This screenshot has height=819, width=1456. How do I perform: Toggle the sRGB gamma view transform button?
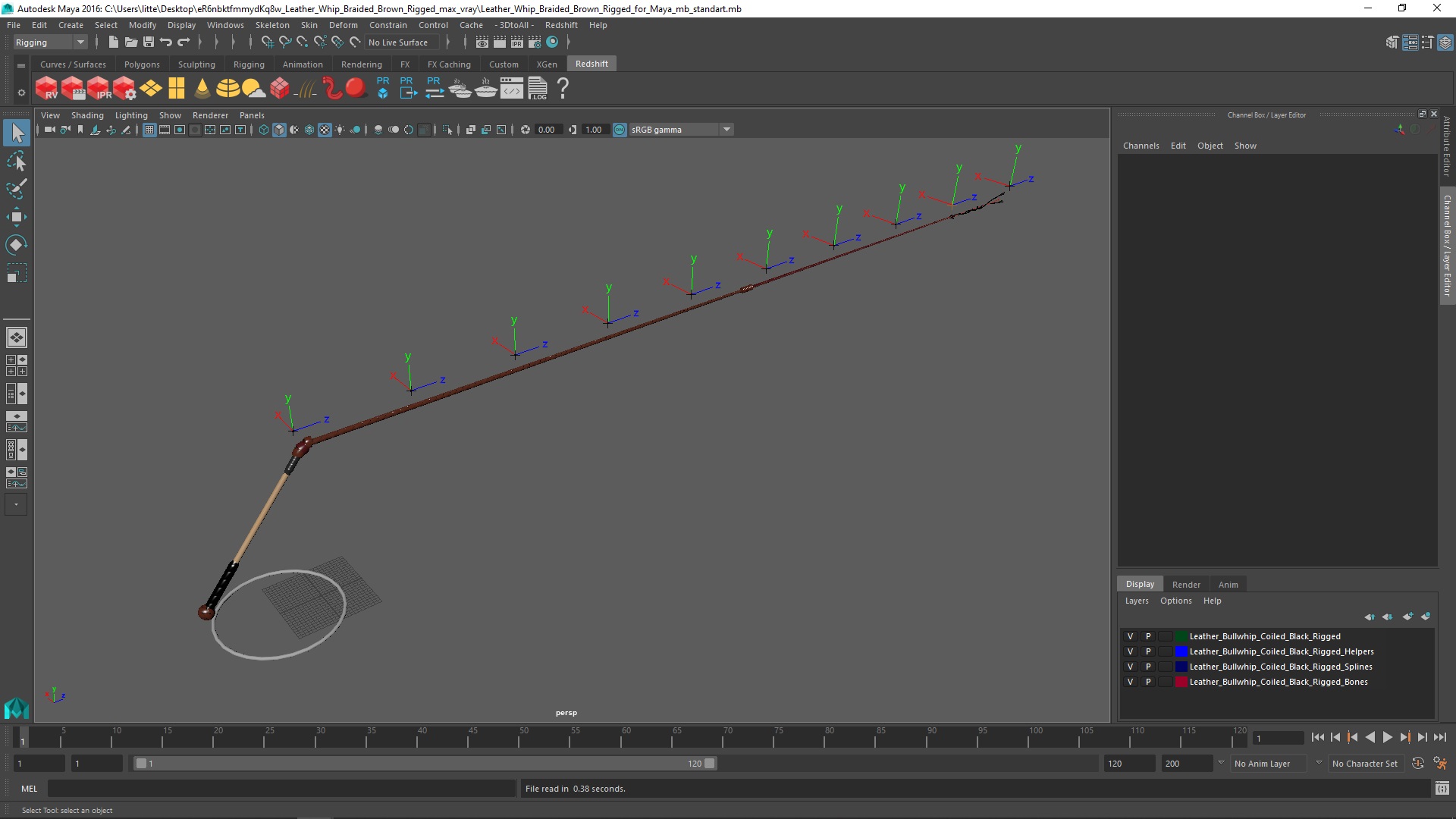(x=620, y=130)
